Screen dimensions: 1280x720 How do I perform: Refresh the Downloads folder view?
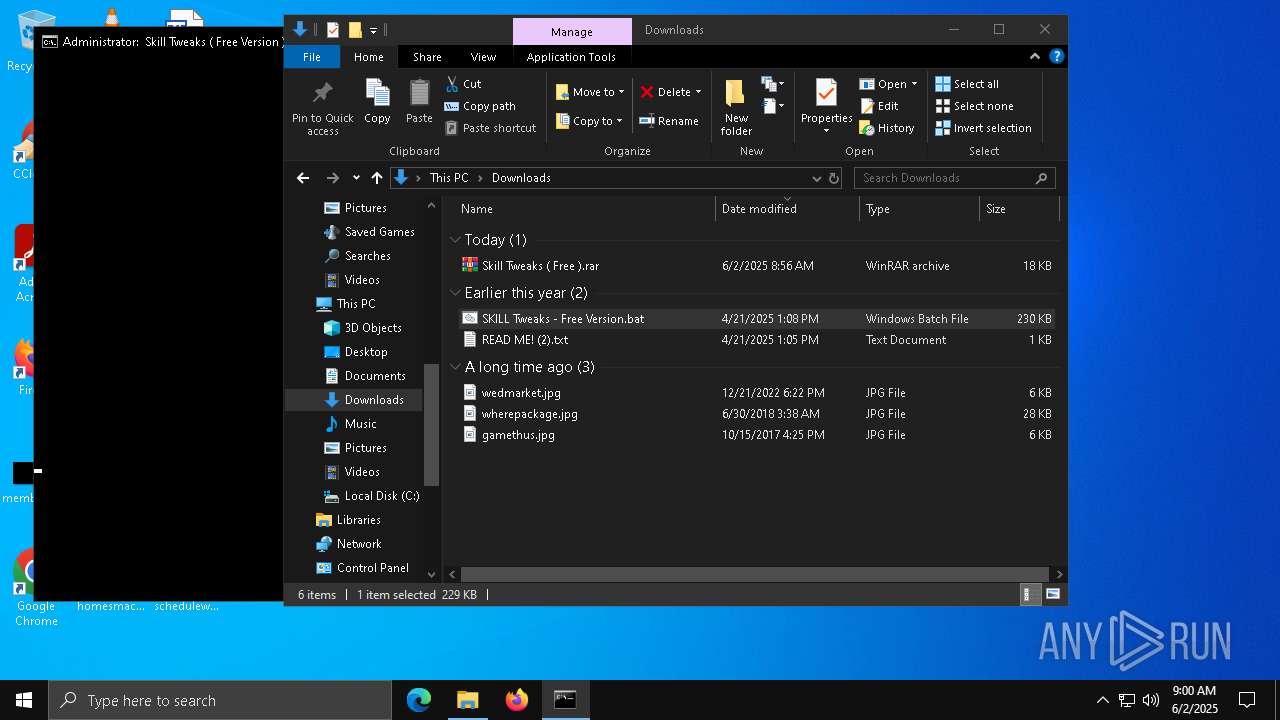click(x=834, y=178)
